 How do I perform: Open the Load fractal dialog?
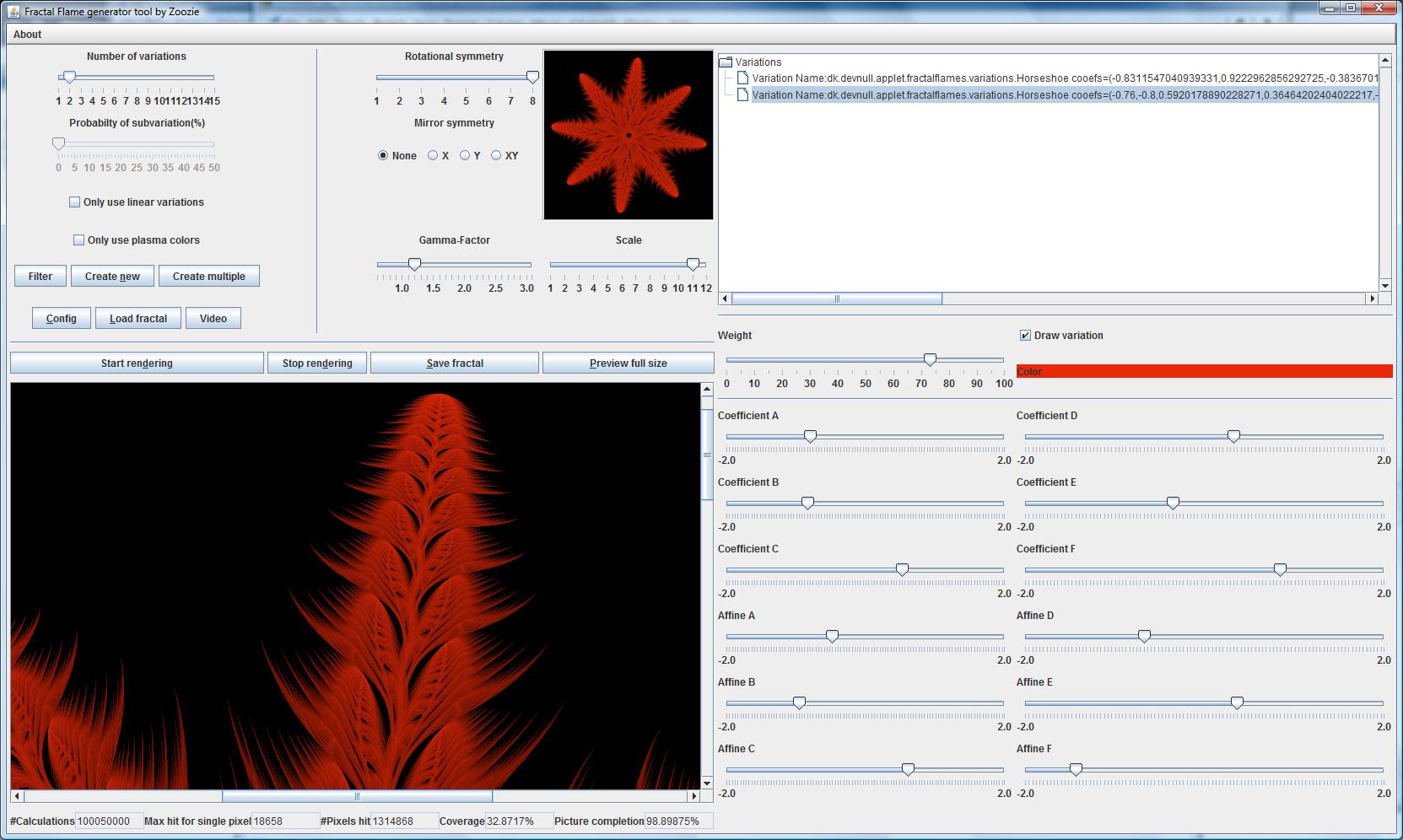[x=138, y=319]
